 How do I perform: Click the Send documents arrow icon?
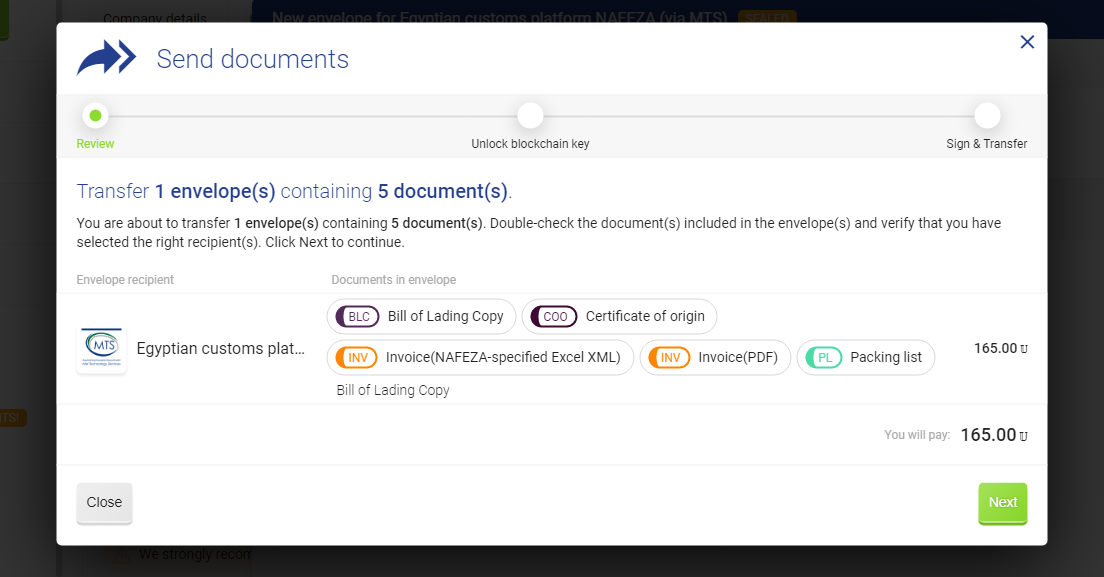coord(106,58)
